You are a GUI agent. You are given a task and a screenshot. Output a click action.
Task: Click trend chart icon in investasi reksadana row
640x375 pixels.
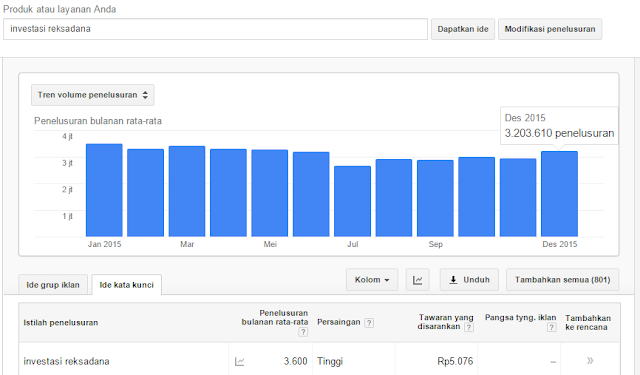(x=240, y=362)
